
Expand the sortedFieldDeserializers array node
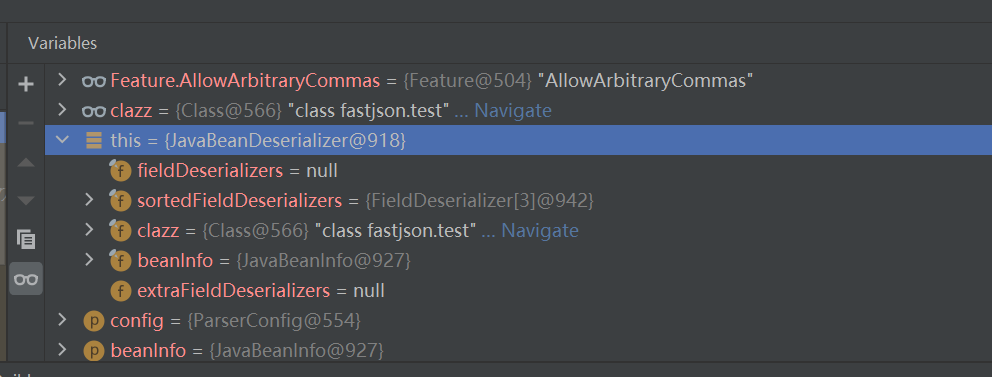(89, 201)
